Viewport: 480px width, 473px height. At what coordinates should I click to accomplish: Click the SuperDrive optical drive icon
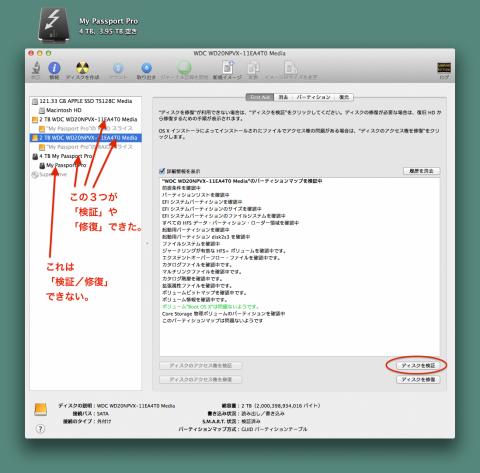pos(35,175)
